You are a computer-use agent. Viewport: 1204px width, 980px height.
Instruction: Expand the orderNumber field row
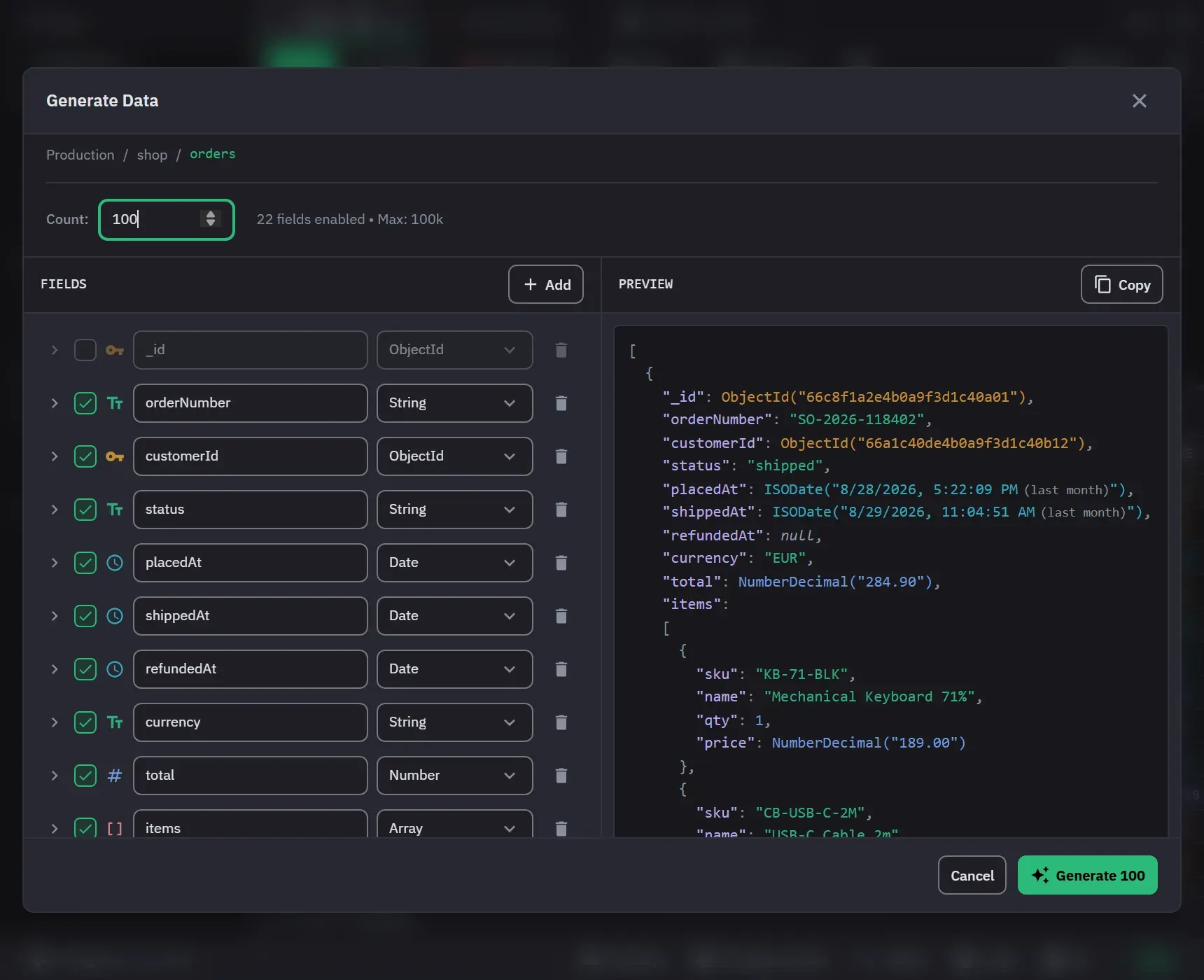click(55, 403)
